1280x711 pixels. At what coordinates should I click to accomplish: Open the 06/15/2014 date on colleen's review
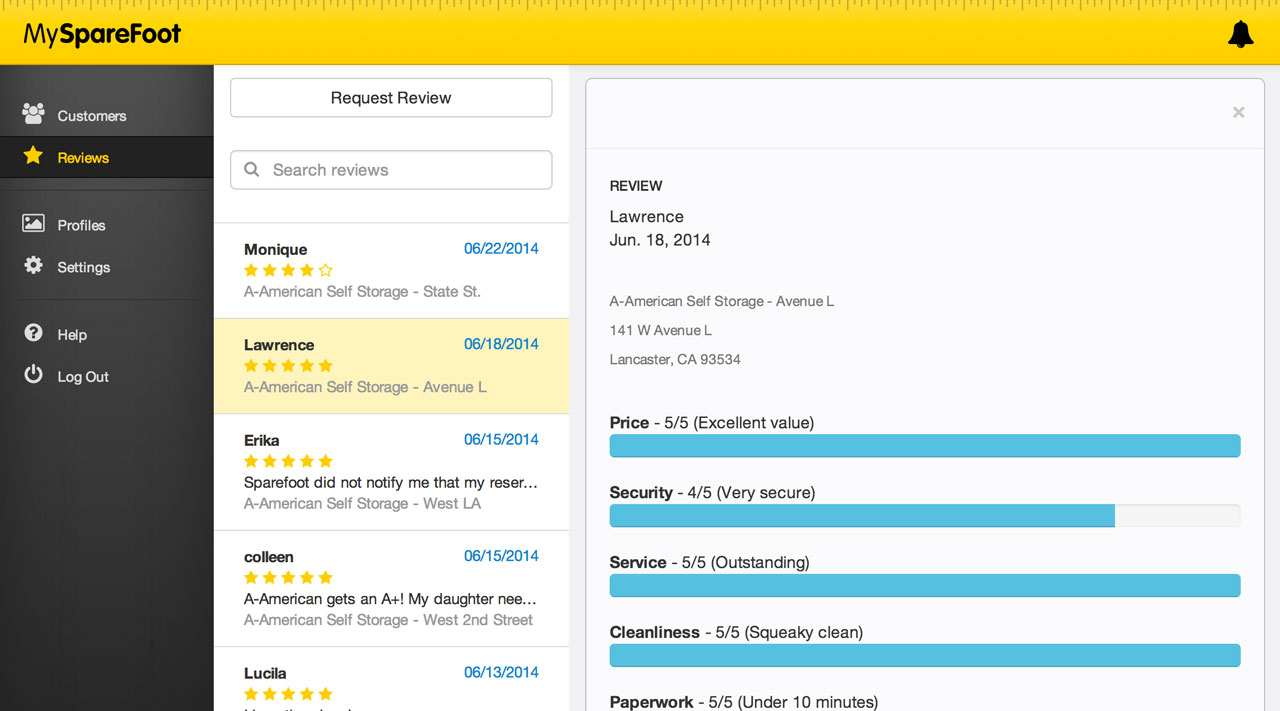tap(501, 556)
